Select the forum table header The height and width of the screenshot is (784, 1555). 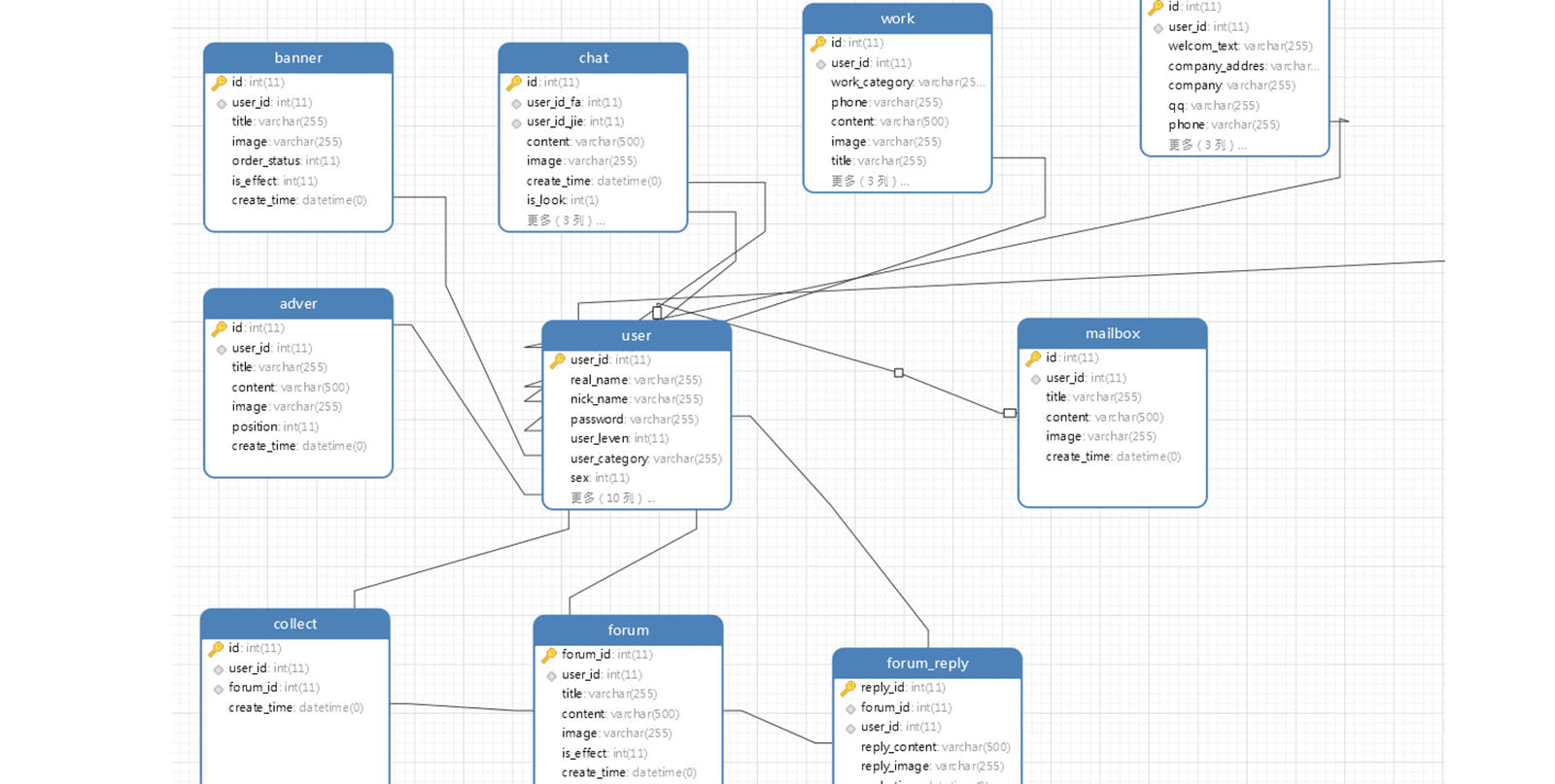(x=628, y=631)
